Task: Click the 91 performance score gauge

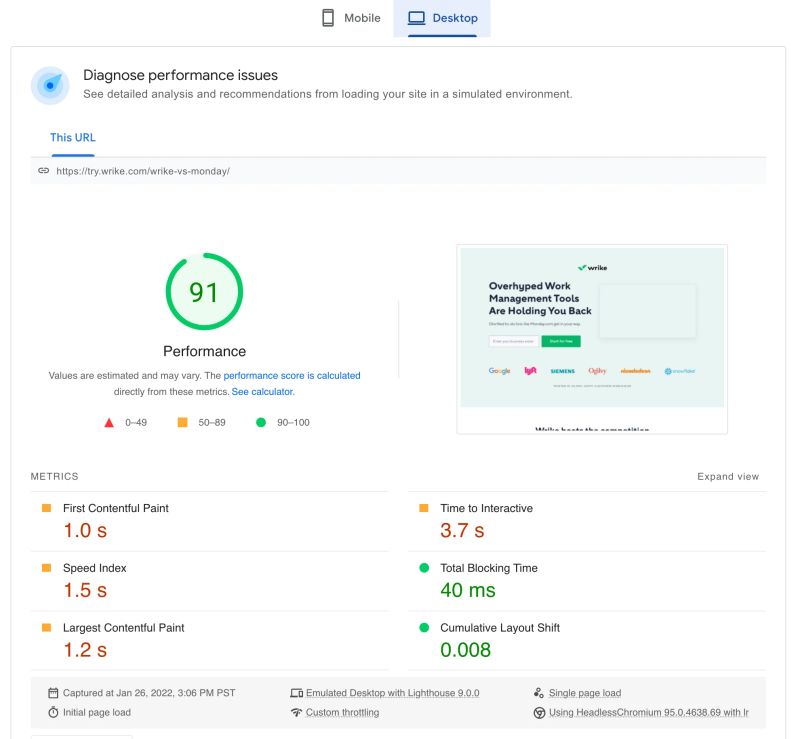Action: [204, 291]
